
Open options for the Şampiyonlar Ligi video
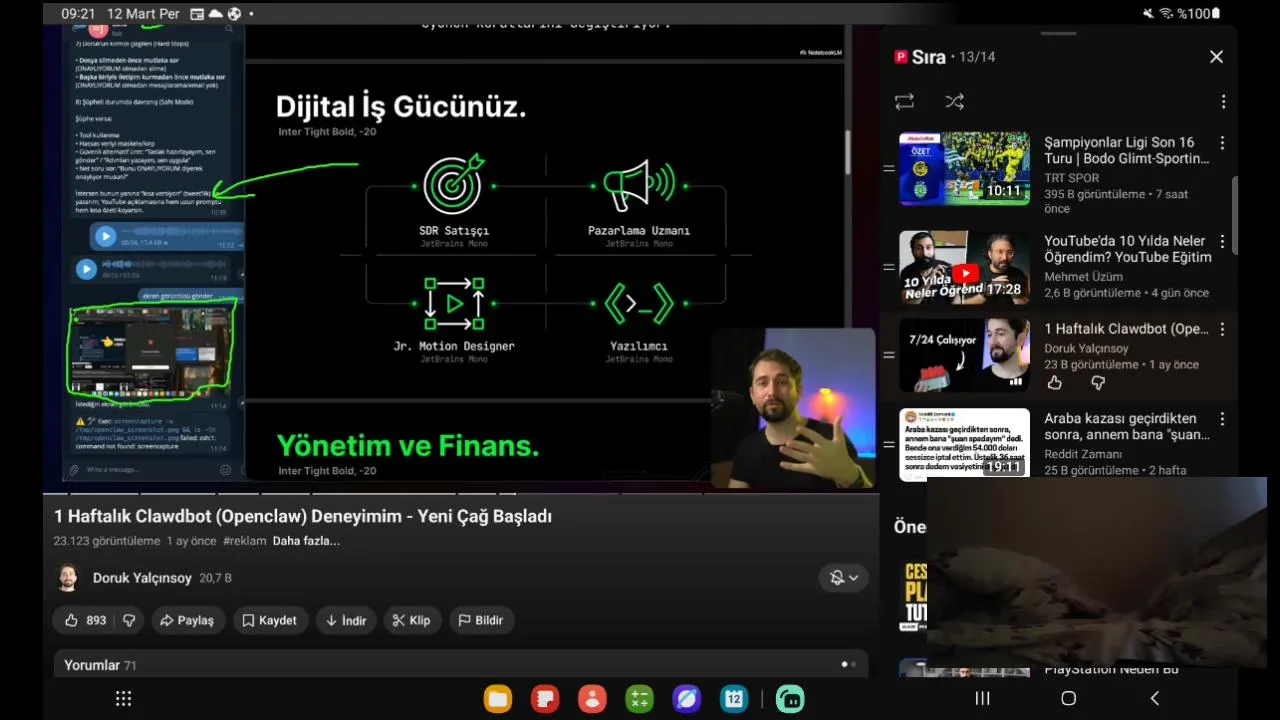[x=1222, y=143]
